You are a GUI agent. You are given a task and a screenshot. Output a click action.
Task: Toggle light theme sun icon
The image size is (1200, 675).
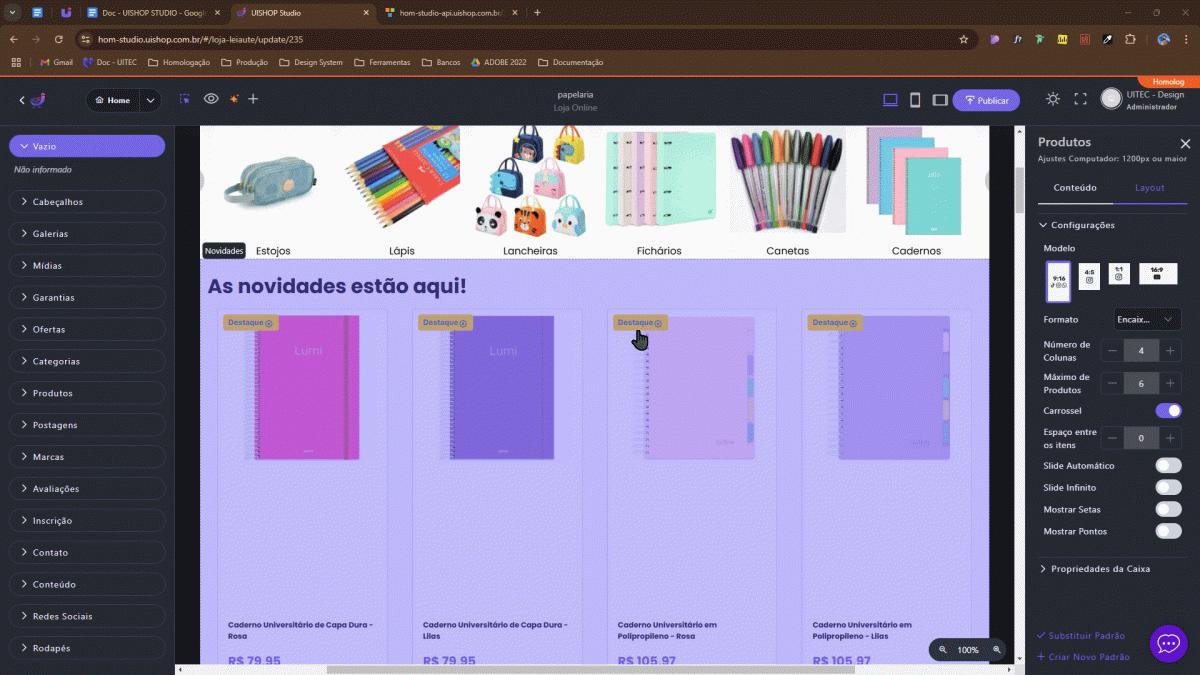tap(1052, 99)
